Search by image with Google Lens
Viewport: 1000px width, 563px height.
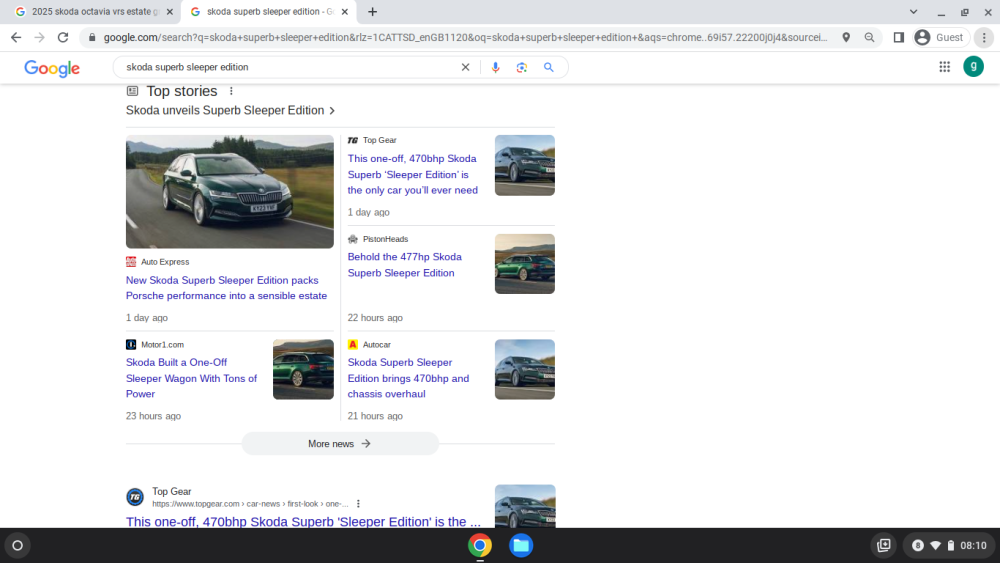522,67
